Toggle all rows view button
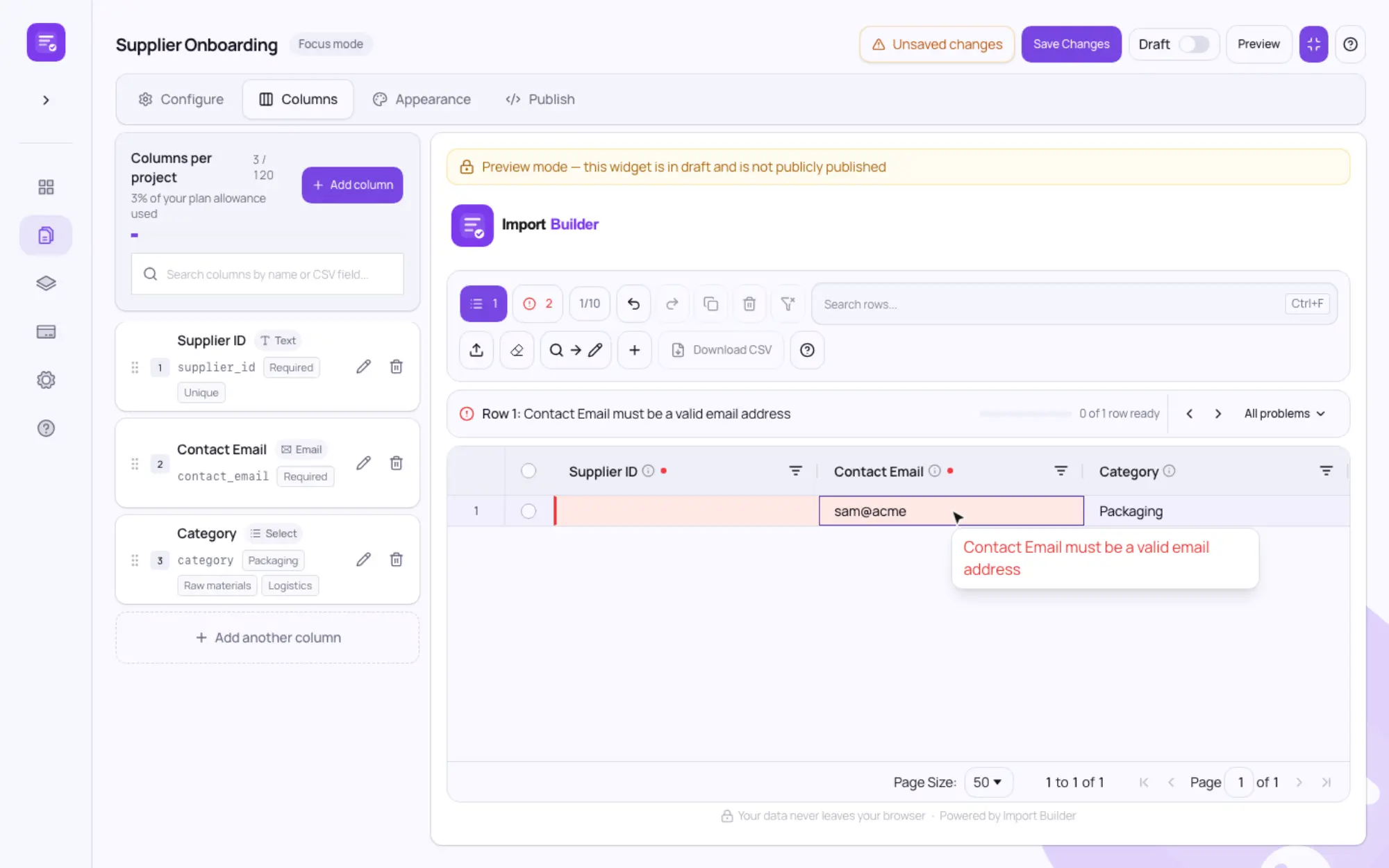This screenshot has height=868, width=1389. pyautogui.click(x=483, y=303)
